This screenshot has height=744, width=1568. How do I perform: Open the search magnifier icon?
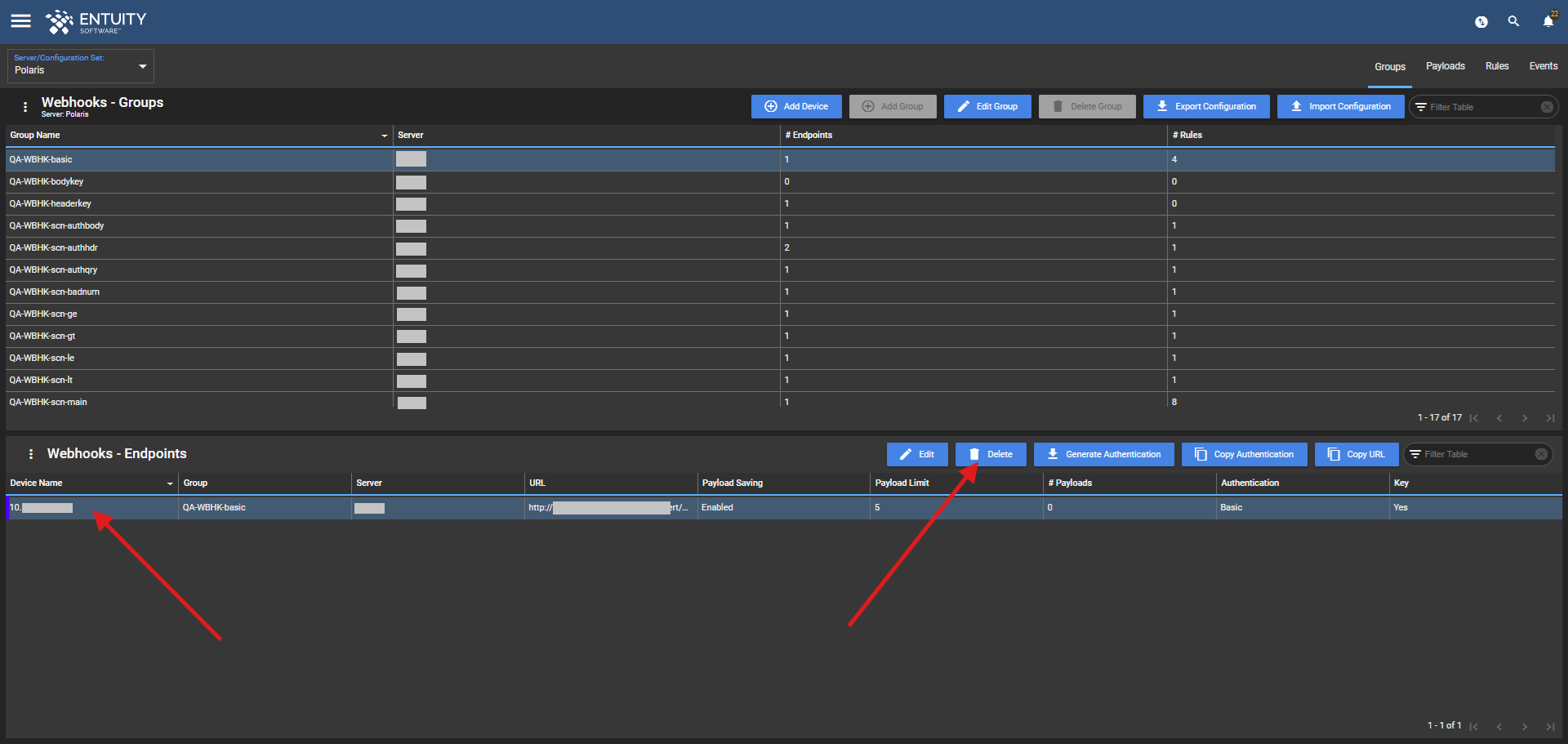(x=1513, y=21)
